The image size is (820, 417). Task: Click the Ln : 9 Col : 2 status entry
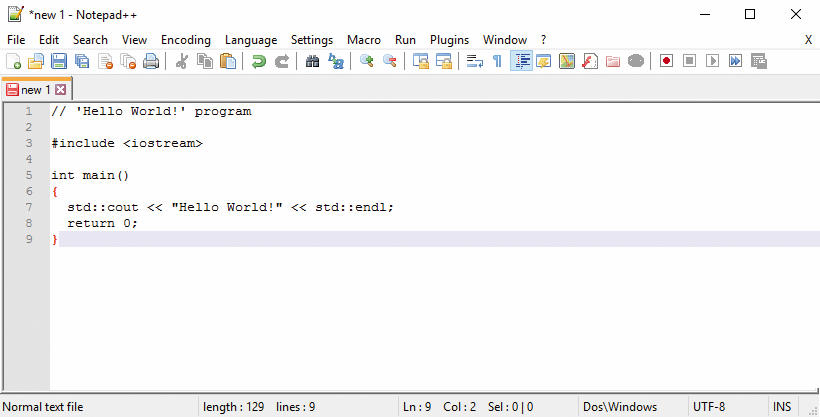439,407
